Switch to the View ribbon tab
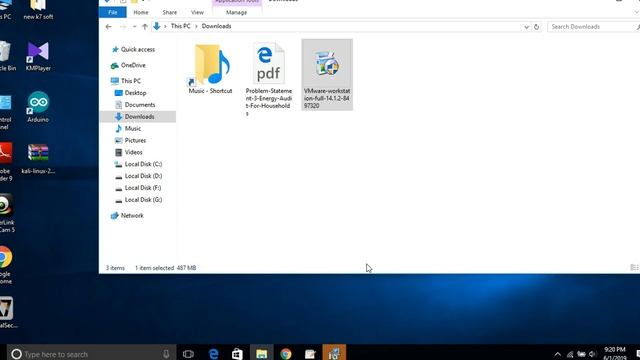Screen dimensions: 640x360 197,12
